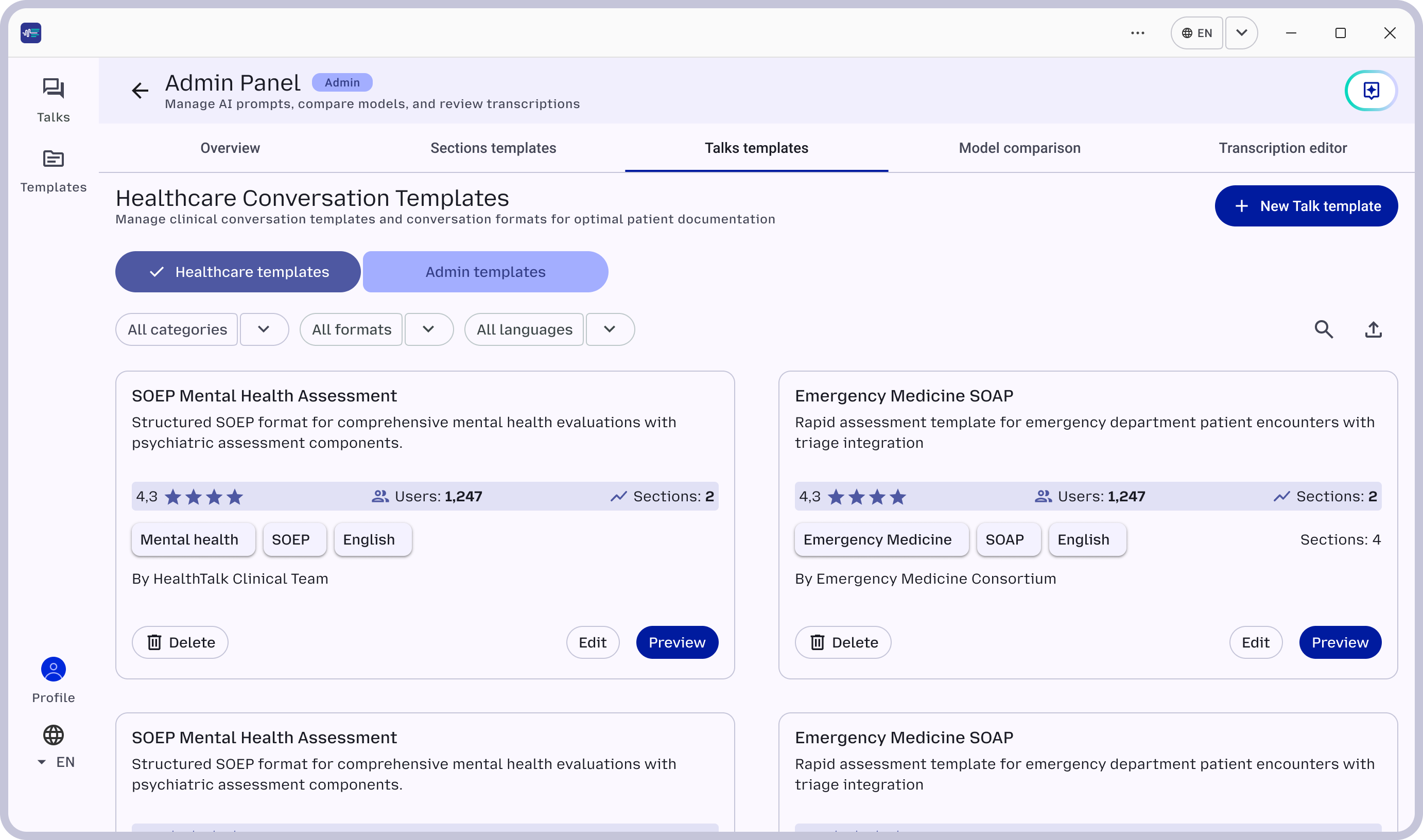
Task: Expand the All categories dropdown arrow
Action: (264, 329)
